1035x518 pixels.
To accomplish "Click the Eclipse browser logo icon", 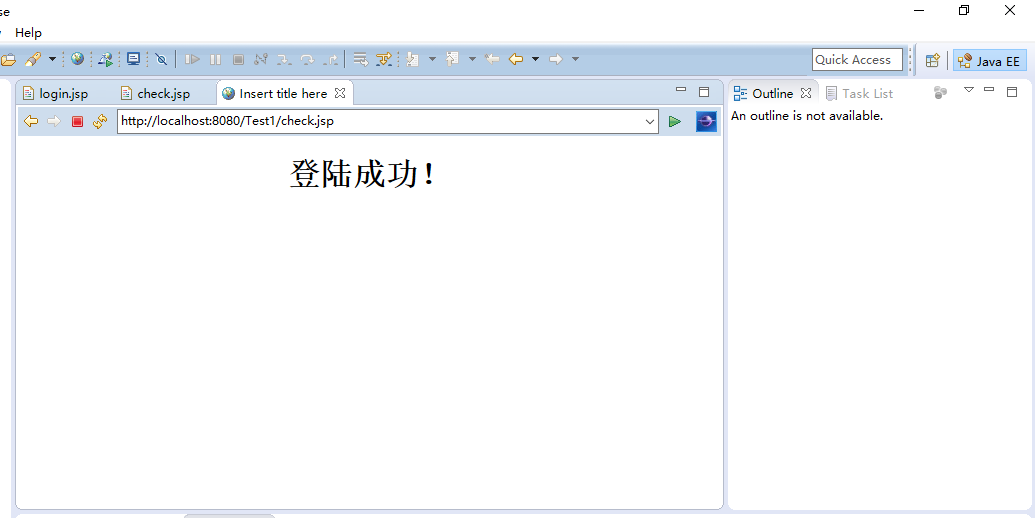I will [x=706, y=121].
